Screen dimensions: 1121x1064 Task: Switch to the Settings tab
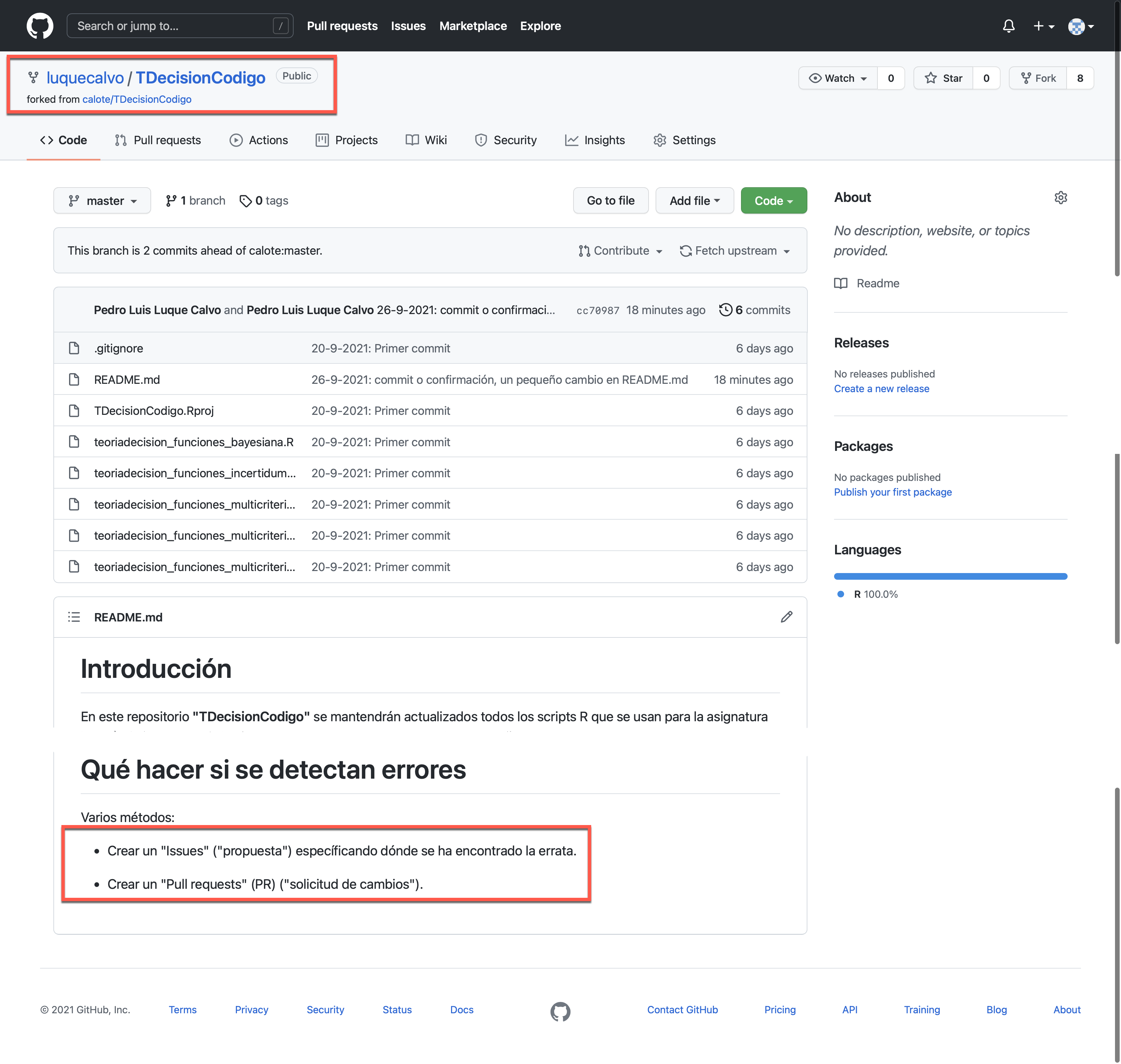tap(684, 140)
